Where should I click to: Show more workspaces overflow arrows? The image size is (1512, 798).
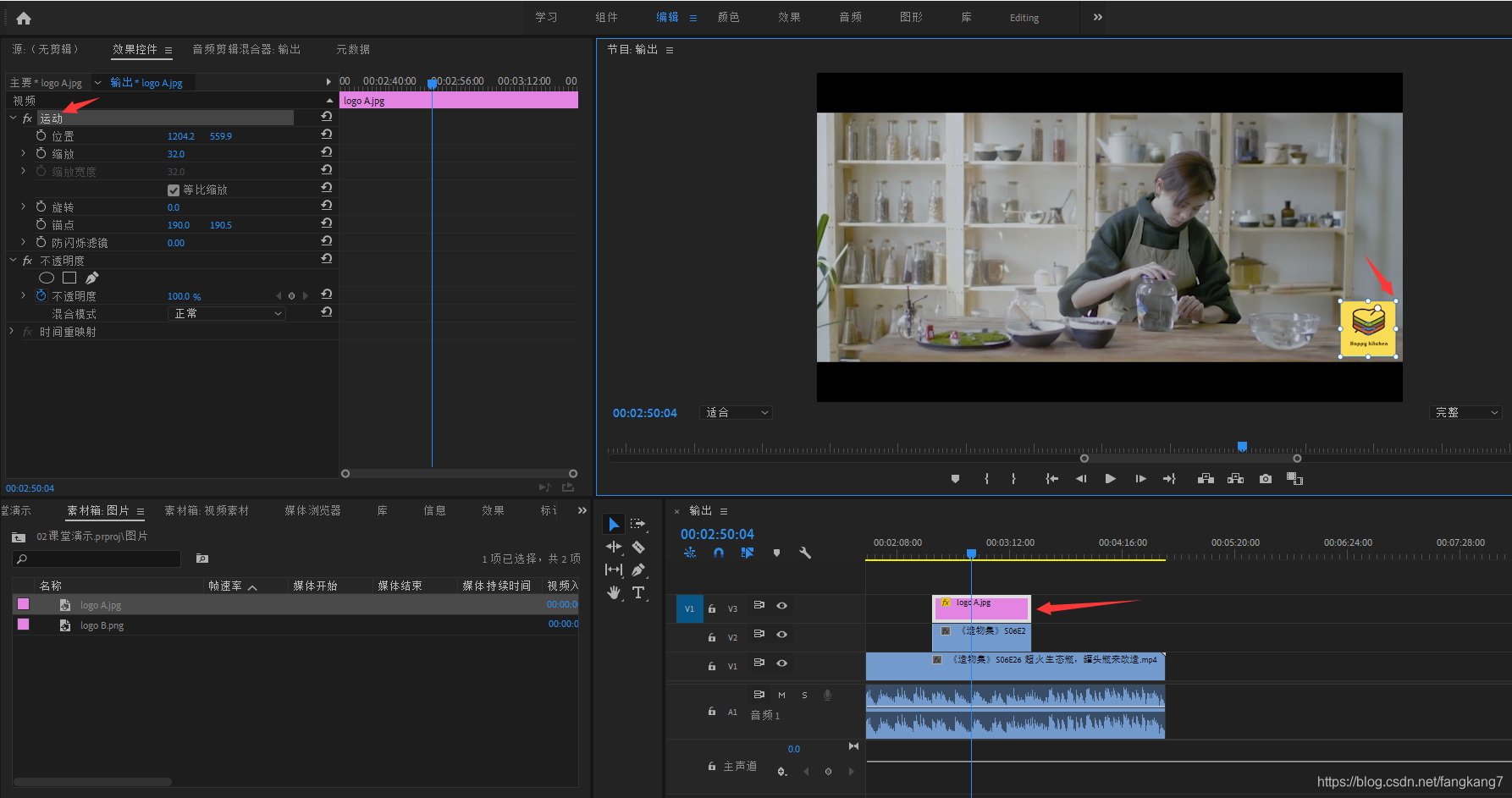tap(1098, 17)
